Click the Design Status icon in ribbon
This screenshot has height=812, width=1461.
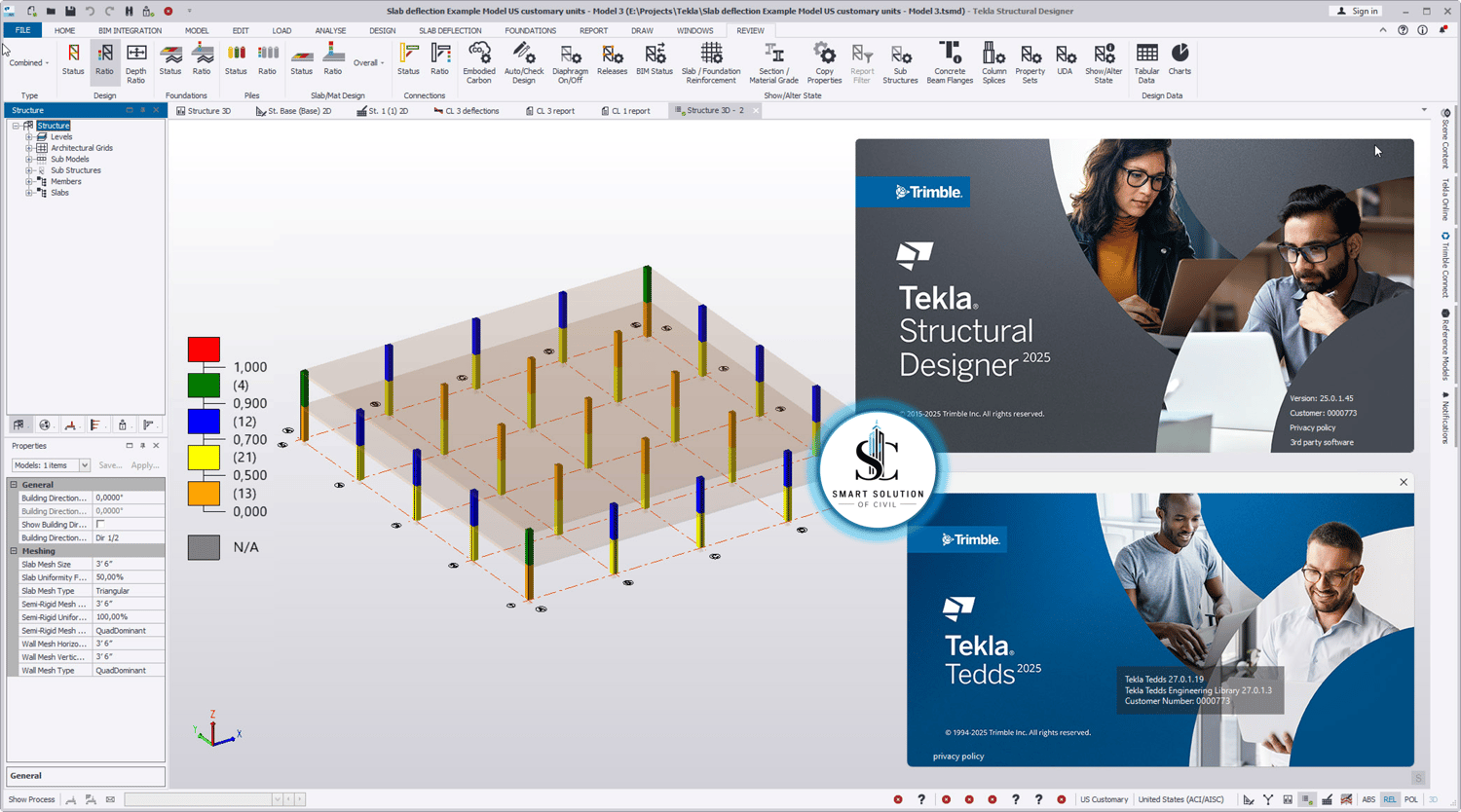point(73,59)
